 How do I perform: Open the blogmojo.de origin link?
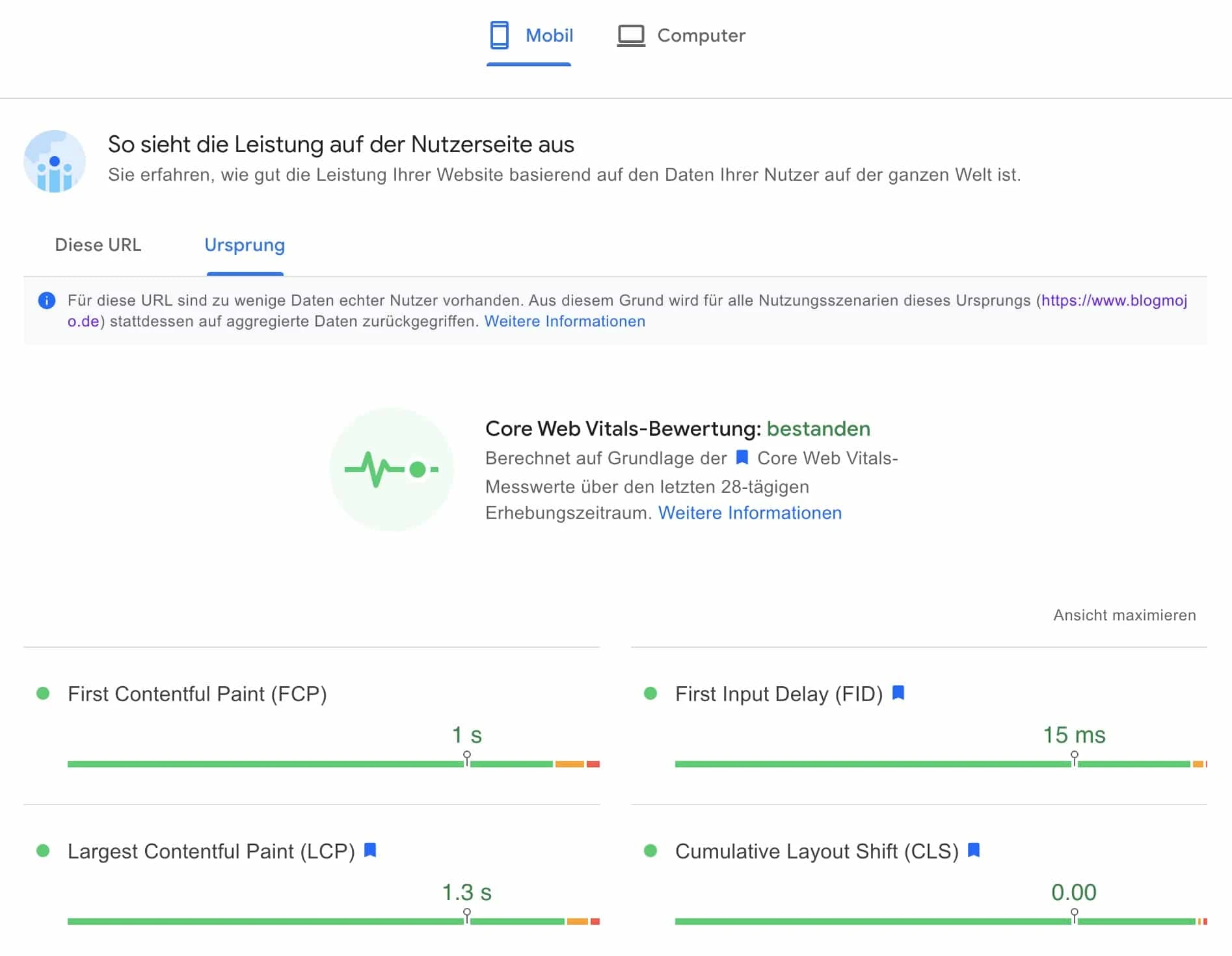click(1114, 300)
